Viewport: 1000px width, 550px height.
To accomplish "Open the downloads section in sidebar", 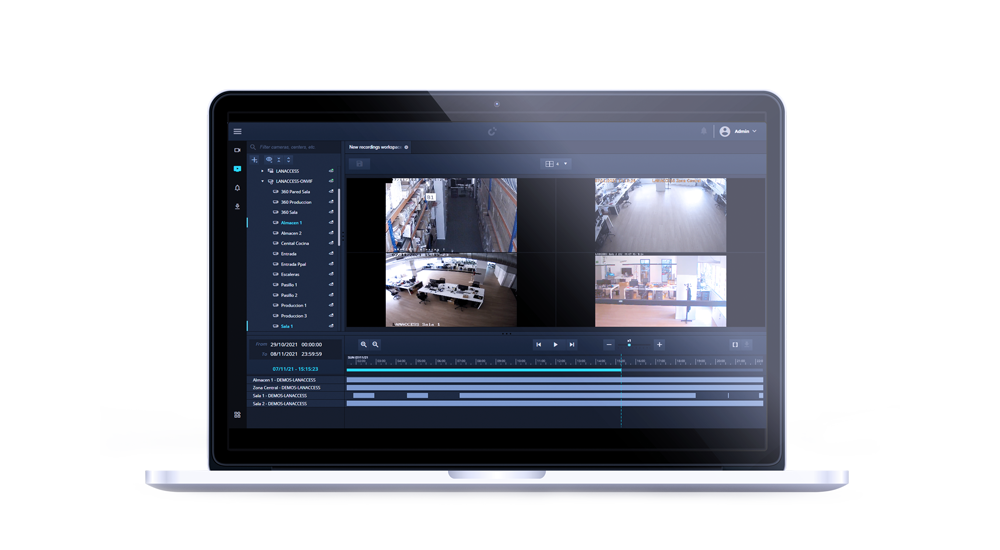I will click(x=237, y=206).
